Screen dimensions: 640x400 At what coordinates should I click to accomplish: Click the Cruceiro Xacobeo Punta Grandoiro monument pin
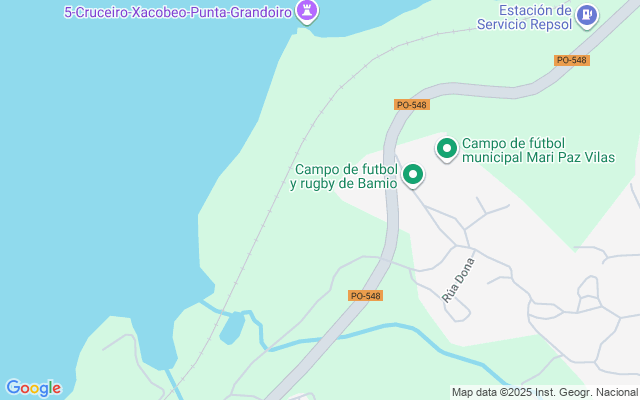click(307, 11)
